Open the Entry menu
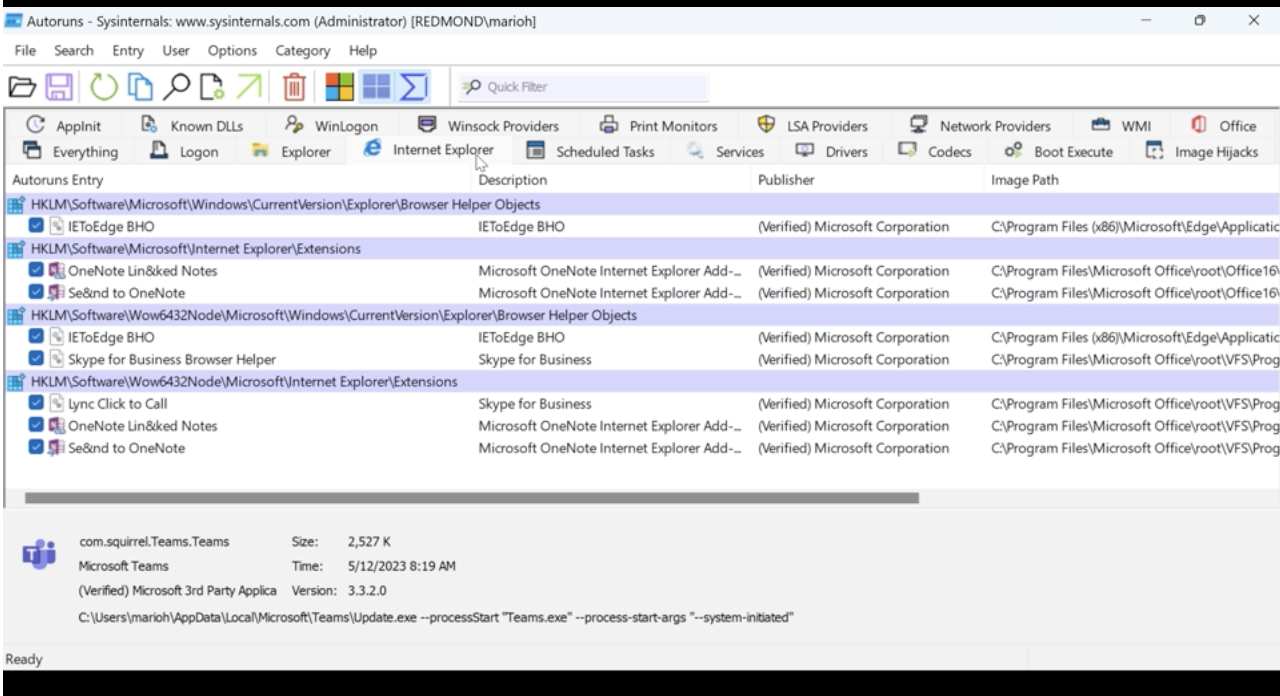The height and width of the screenshot is (696, 1280). pyautogui.click(x=127, y=50)
